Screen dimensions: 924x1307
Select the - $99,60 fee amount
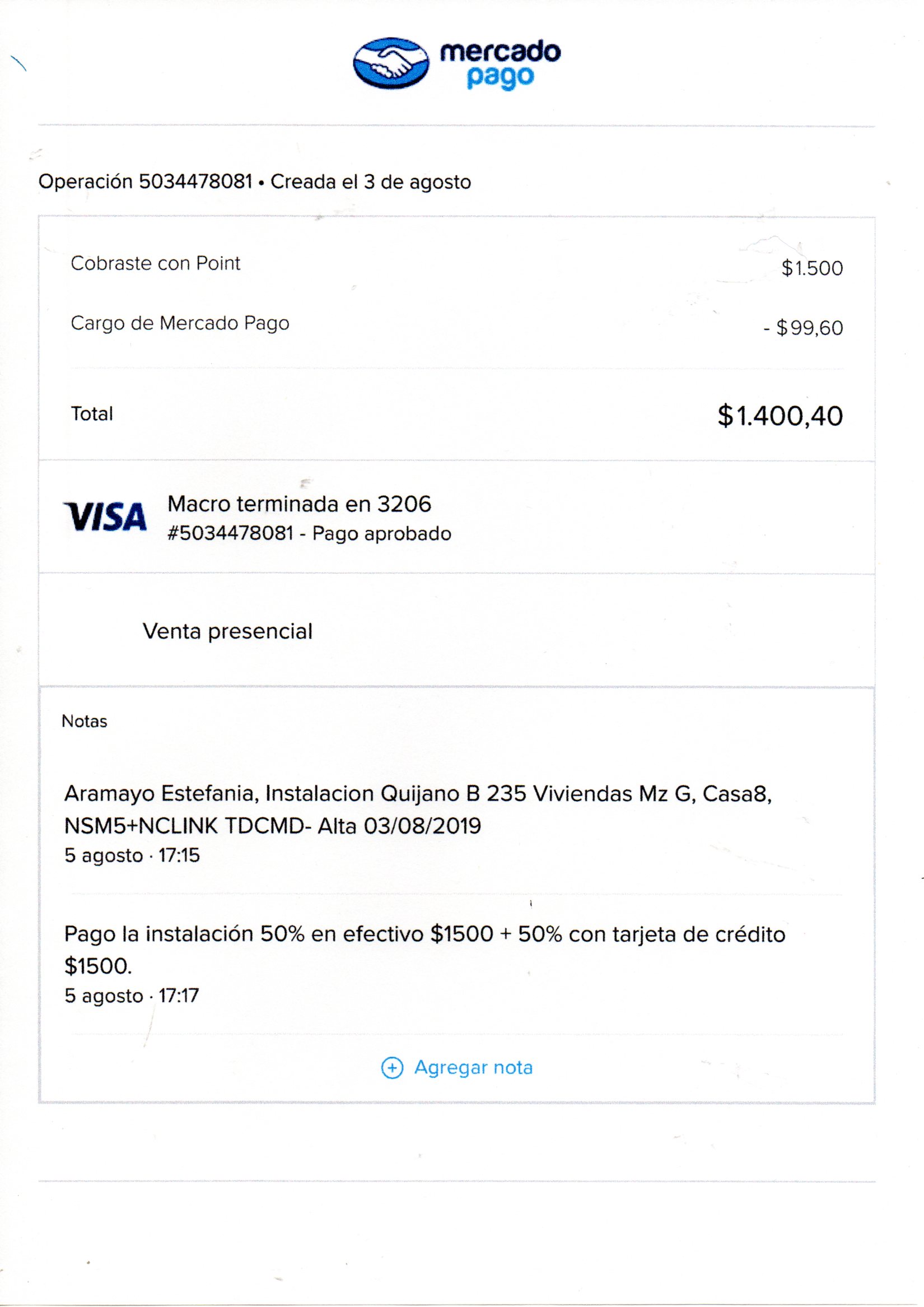(803, 328)
